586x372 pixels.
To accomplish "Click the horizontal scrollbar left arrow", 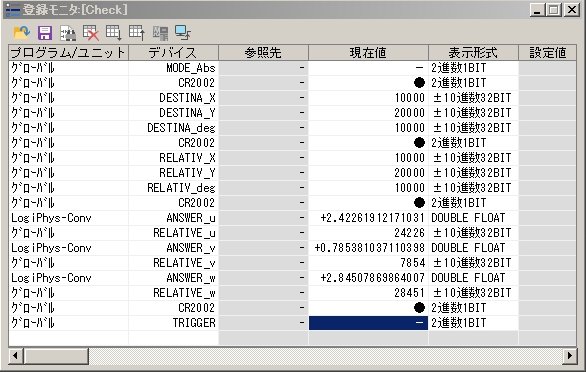I will tap(16, 356).
